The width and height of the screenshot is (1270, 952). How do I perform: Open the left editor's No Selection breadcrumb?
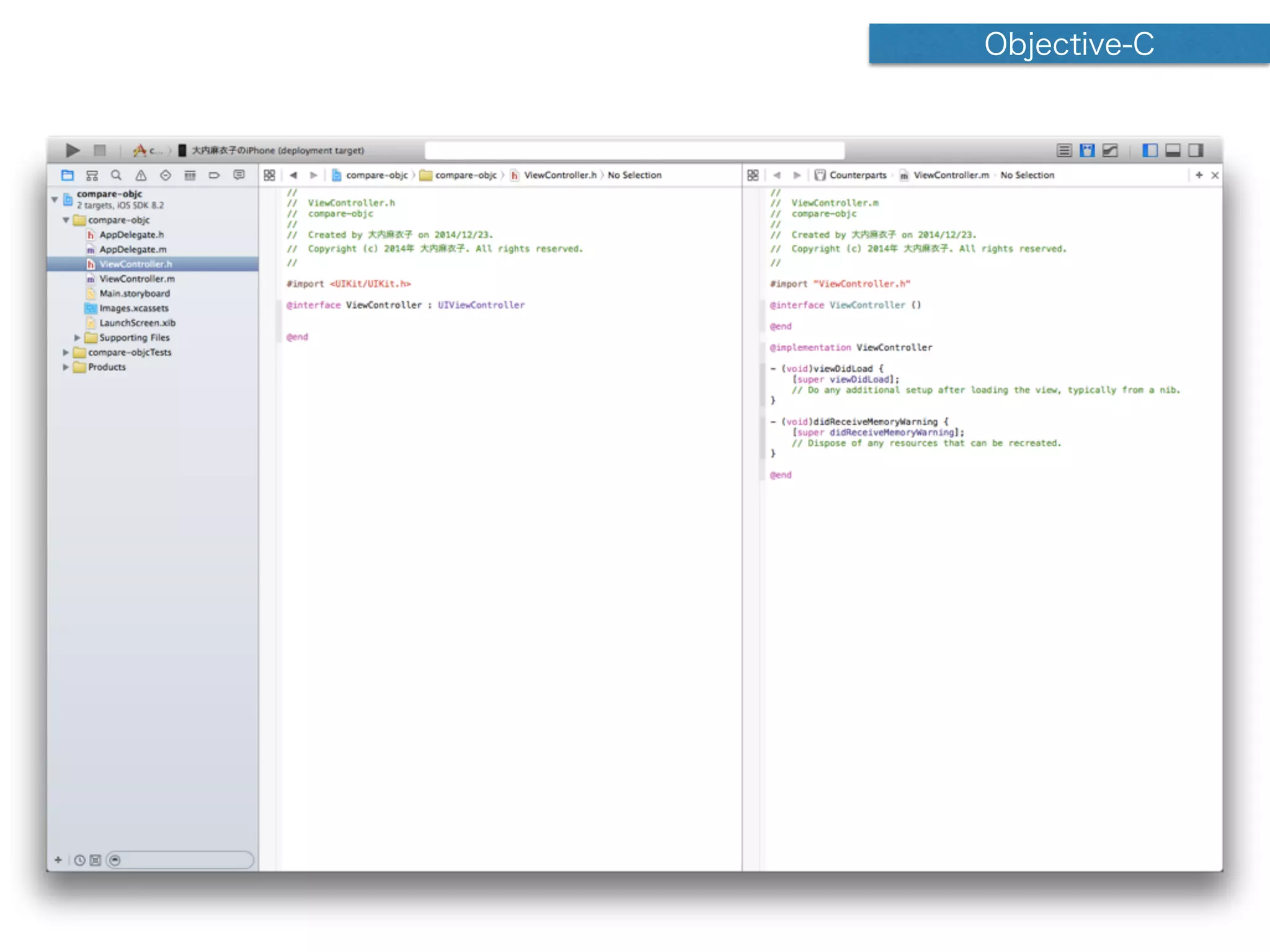tap(634, 175)
